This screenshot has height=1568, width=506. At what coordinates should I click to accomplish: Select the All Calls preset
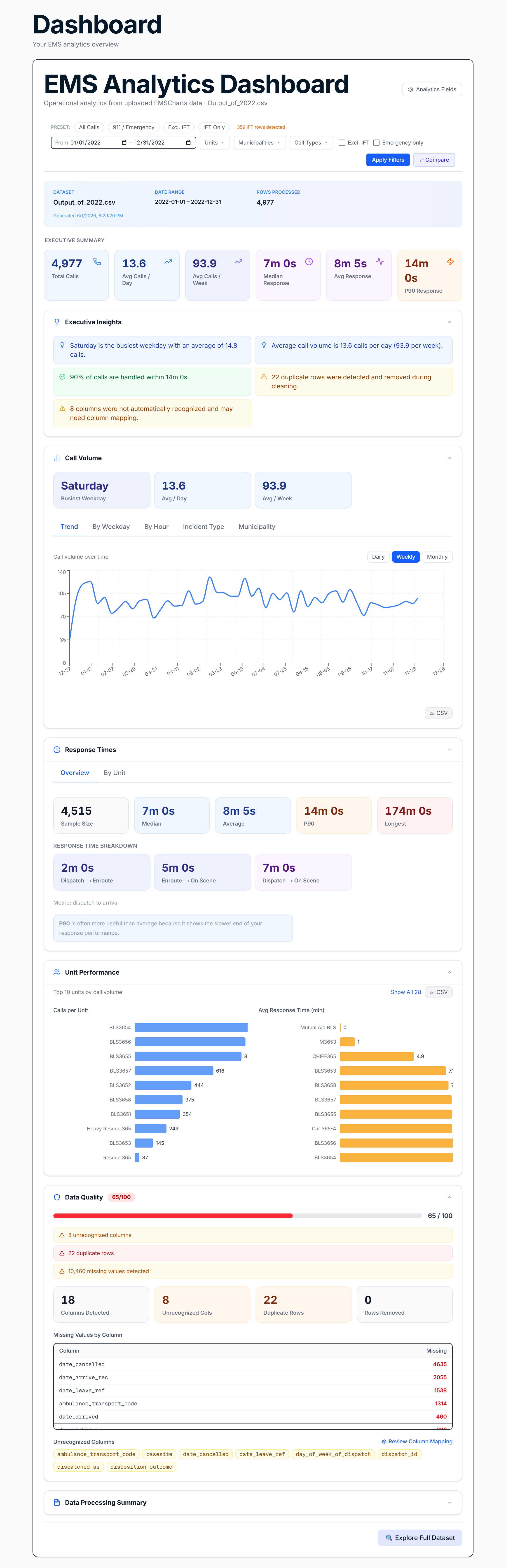(89, 127)
